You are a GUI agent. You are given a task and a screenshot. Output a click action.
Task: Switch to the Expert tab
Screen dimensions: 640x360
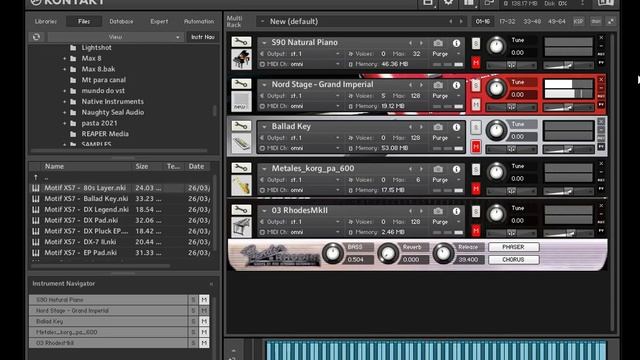(x=159, y=21)
